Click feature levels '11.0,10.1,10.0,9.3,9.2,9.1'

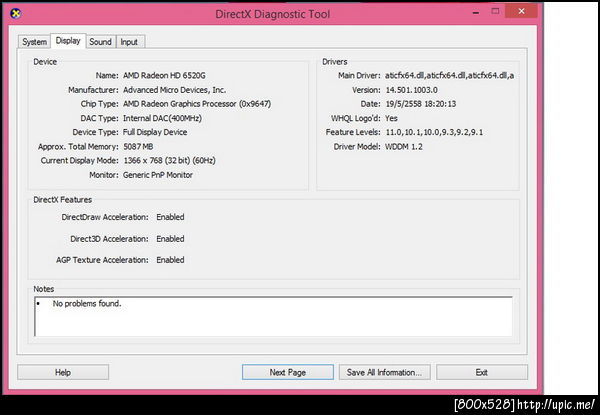[434, 132]
